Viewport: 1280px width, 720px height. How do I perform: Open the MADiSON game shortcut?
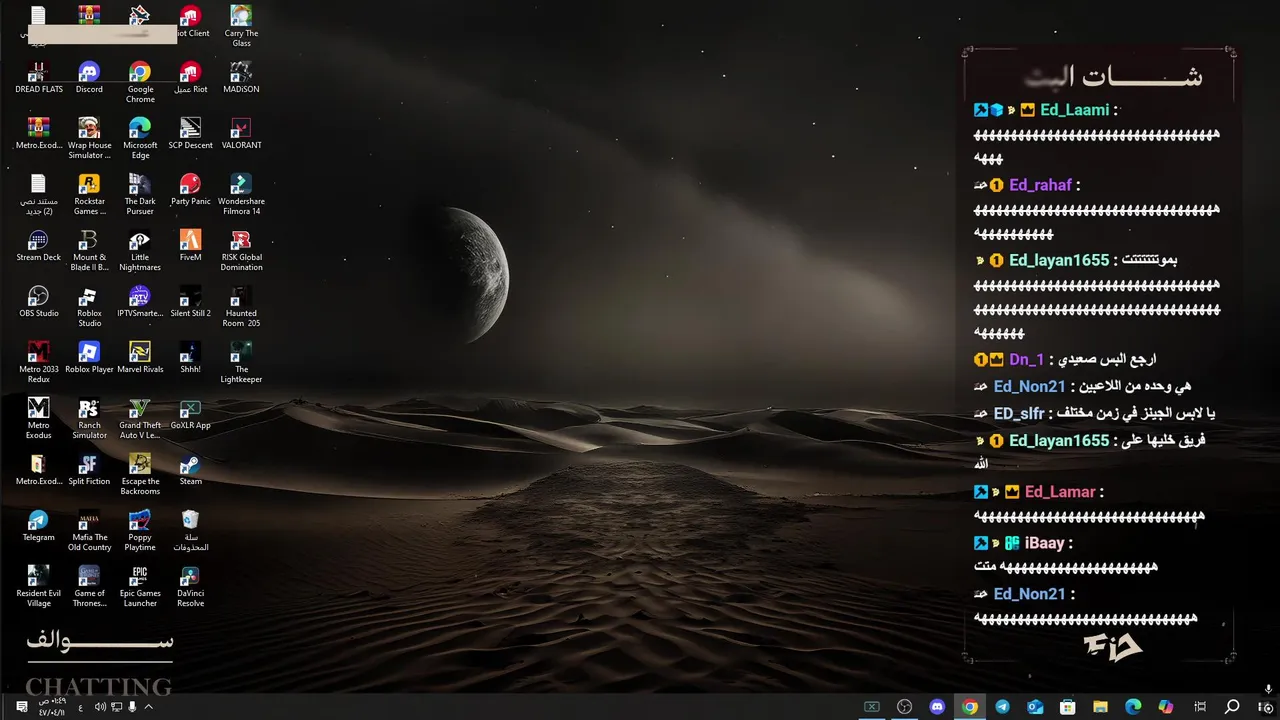241,77
